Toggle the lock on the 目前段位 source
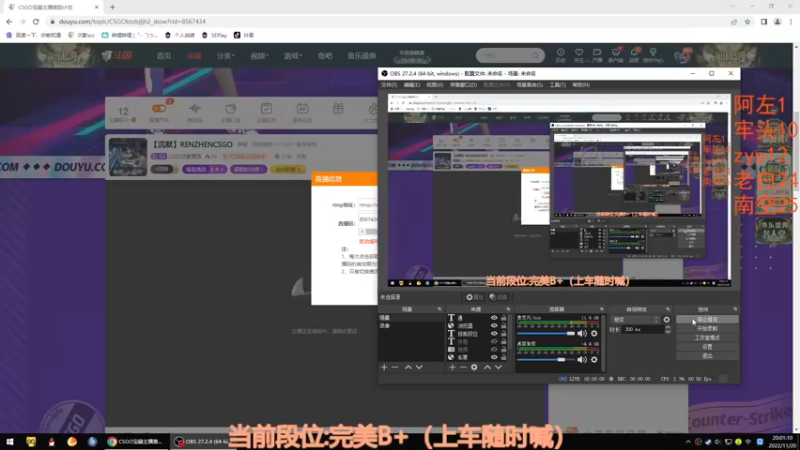Viewport: 800px width, 450px height. 504,334
